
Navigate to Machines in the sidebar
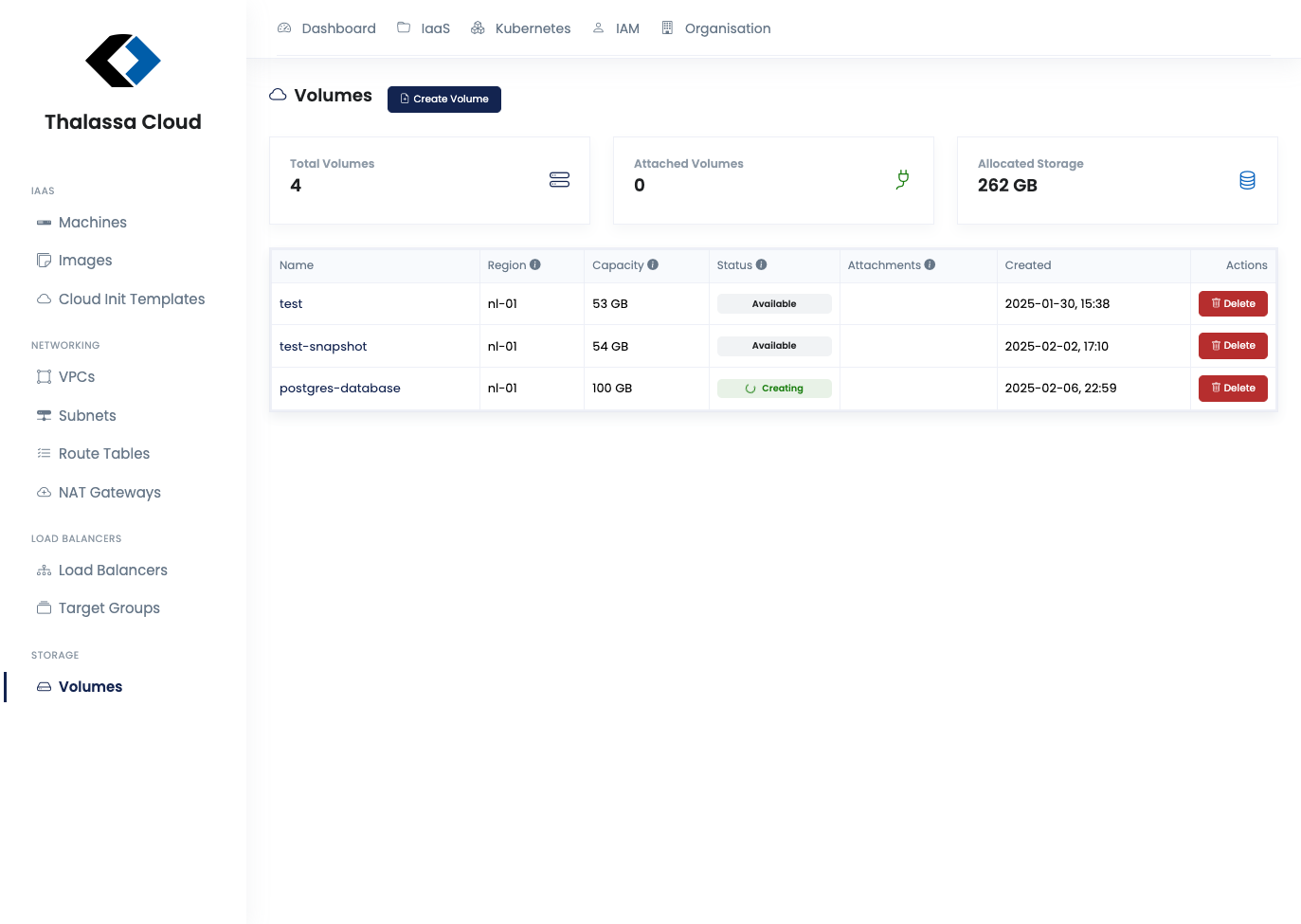(x=92, y=223)
